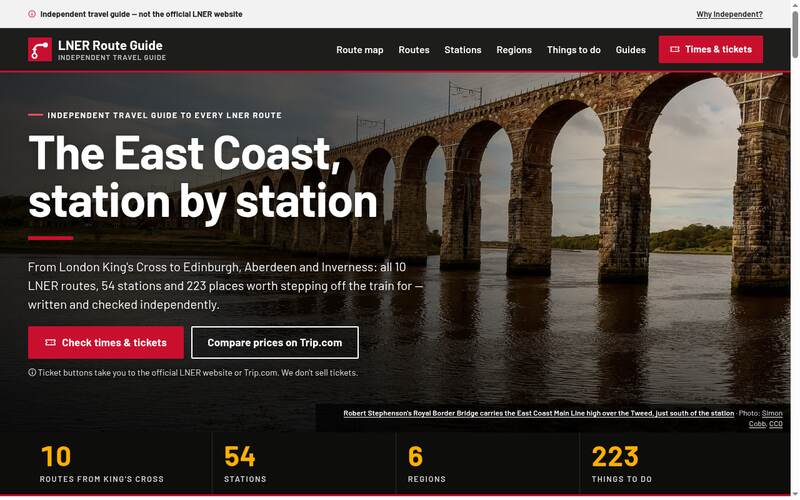
Task: Open the Guides menu item
Action: click(631, 50)
